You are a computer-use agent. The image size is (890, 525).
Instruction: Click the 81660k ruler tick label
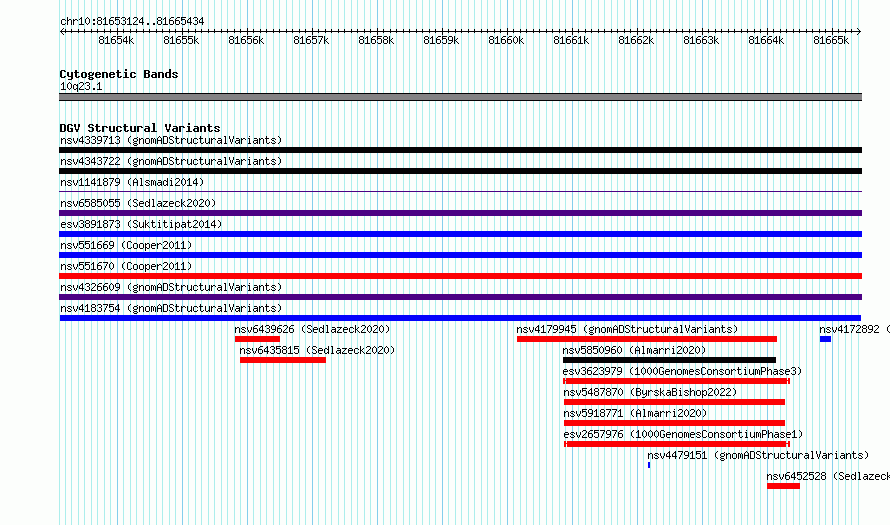(x=506, y=40)
